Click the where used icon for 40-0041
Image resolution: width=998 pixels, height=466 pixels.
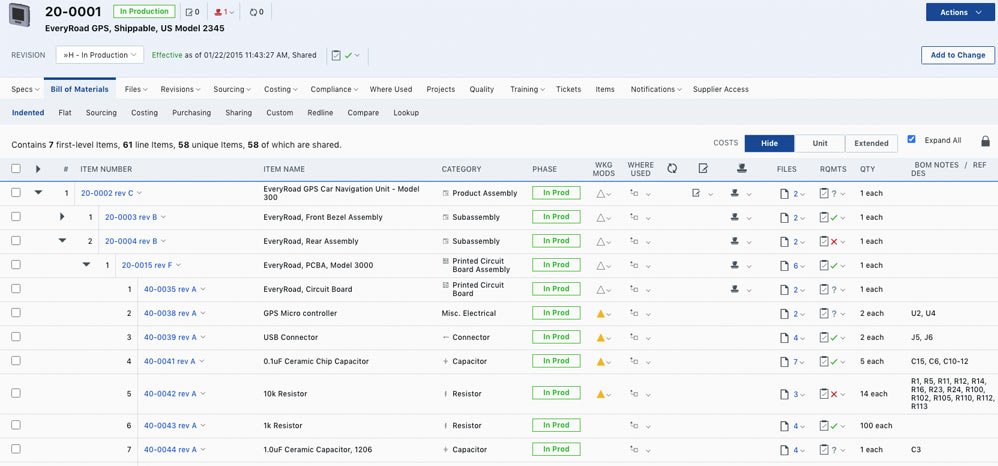tap(634, 362)
